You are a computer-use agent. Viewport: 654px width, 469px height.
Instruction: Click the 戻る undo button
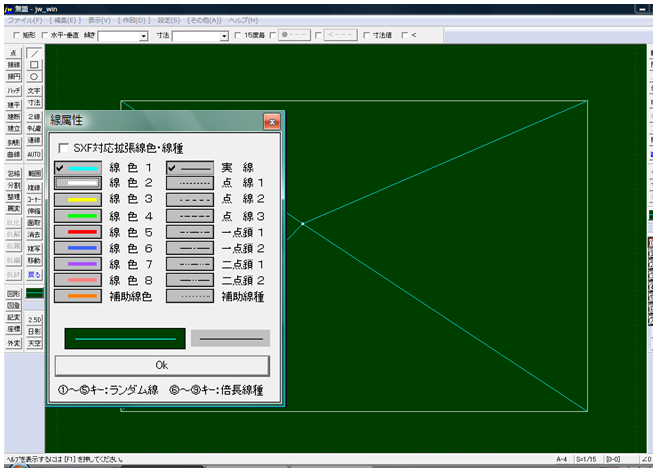[34, 274]
